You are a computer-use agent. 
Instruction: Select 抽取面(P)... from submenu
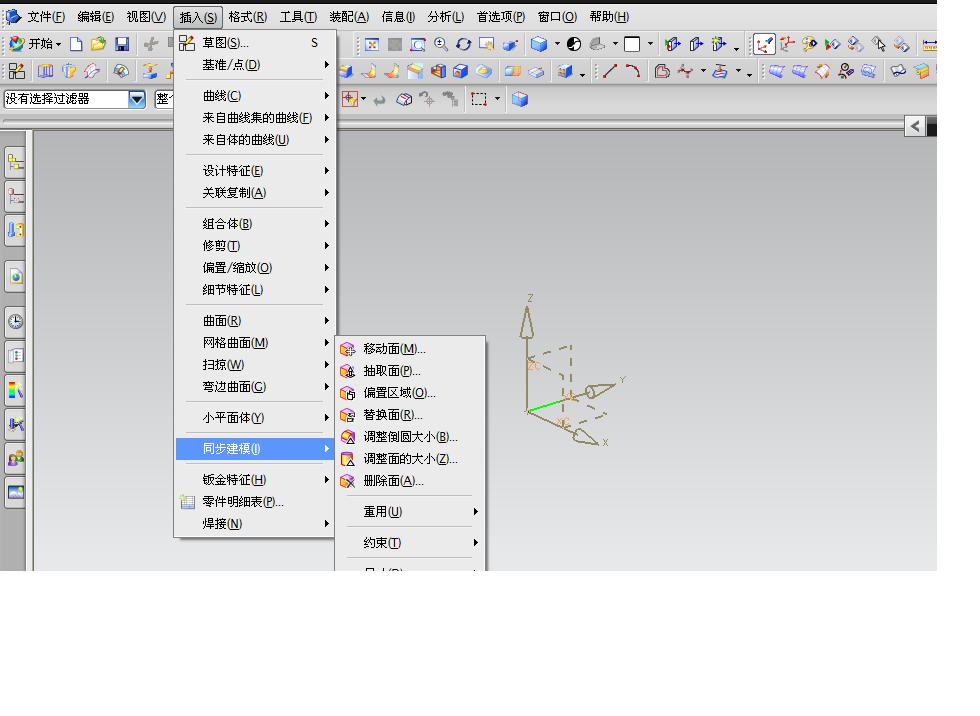click(411, 371)
